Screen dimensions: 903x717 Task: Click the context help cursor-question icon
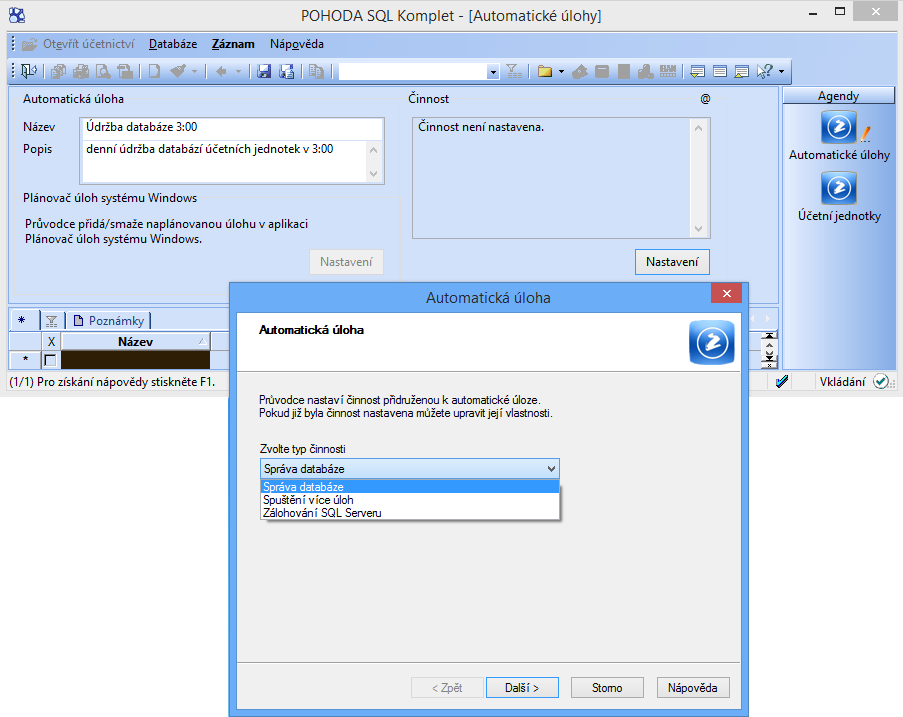[765, 71]
